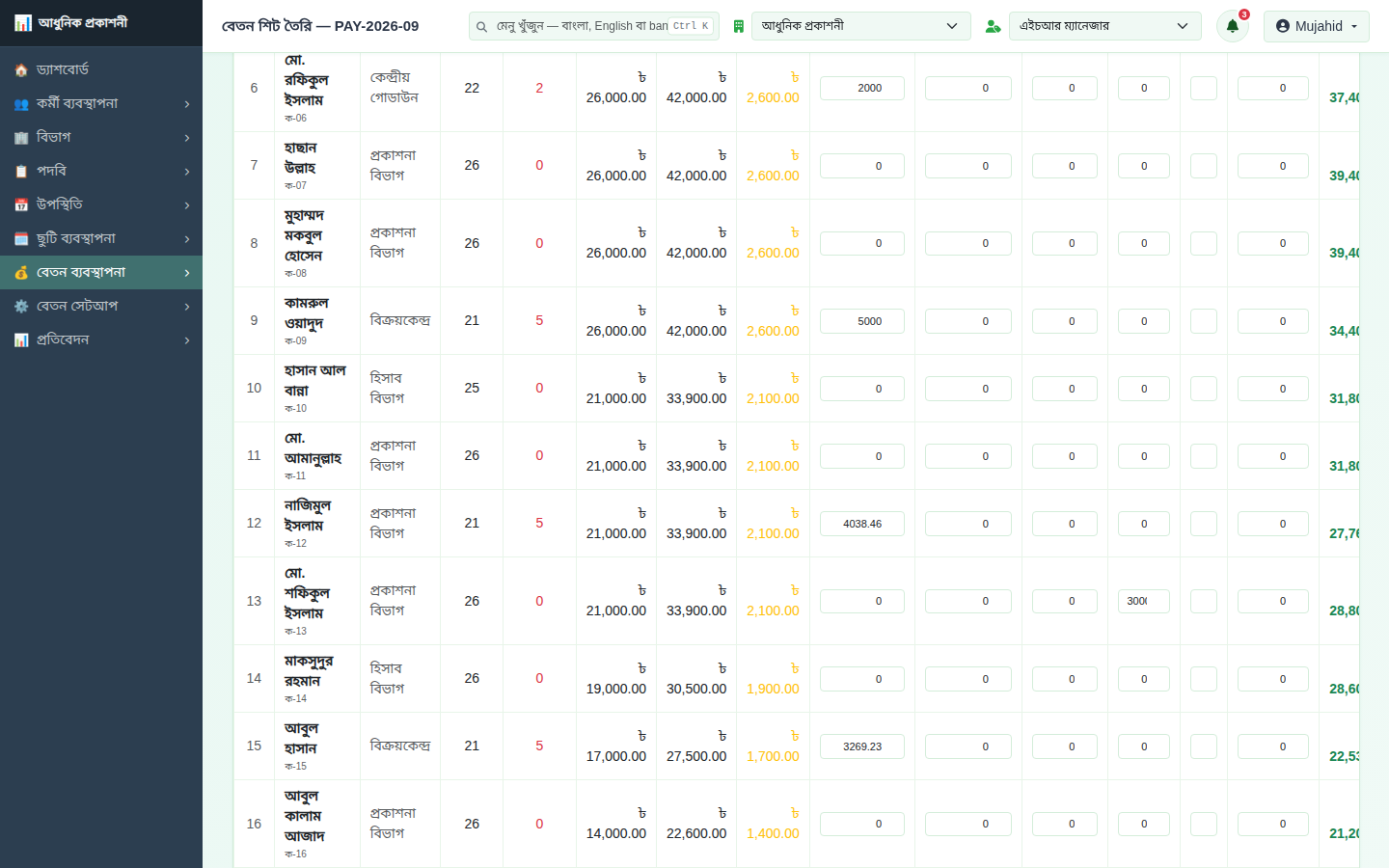This screenshot has height=868, width=1389.
Task: Click the page title বেতন শিট তৈরি — PAY-2026-09
Action: click(320, 26)
